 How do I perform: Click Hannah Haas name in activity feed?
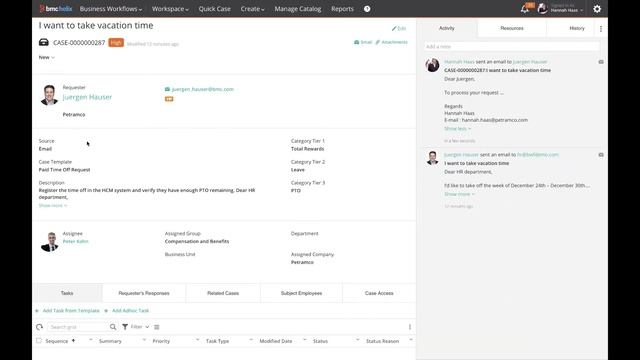pos(459,62)
